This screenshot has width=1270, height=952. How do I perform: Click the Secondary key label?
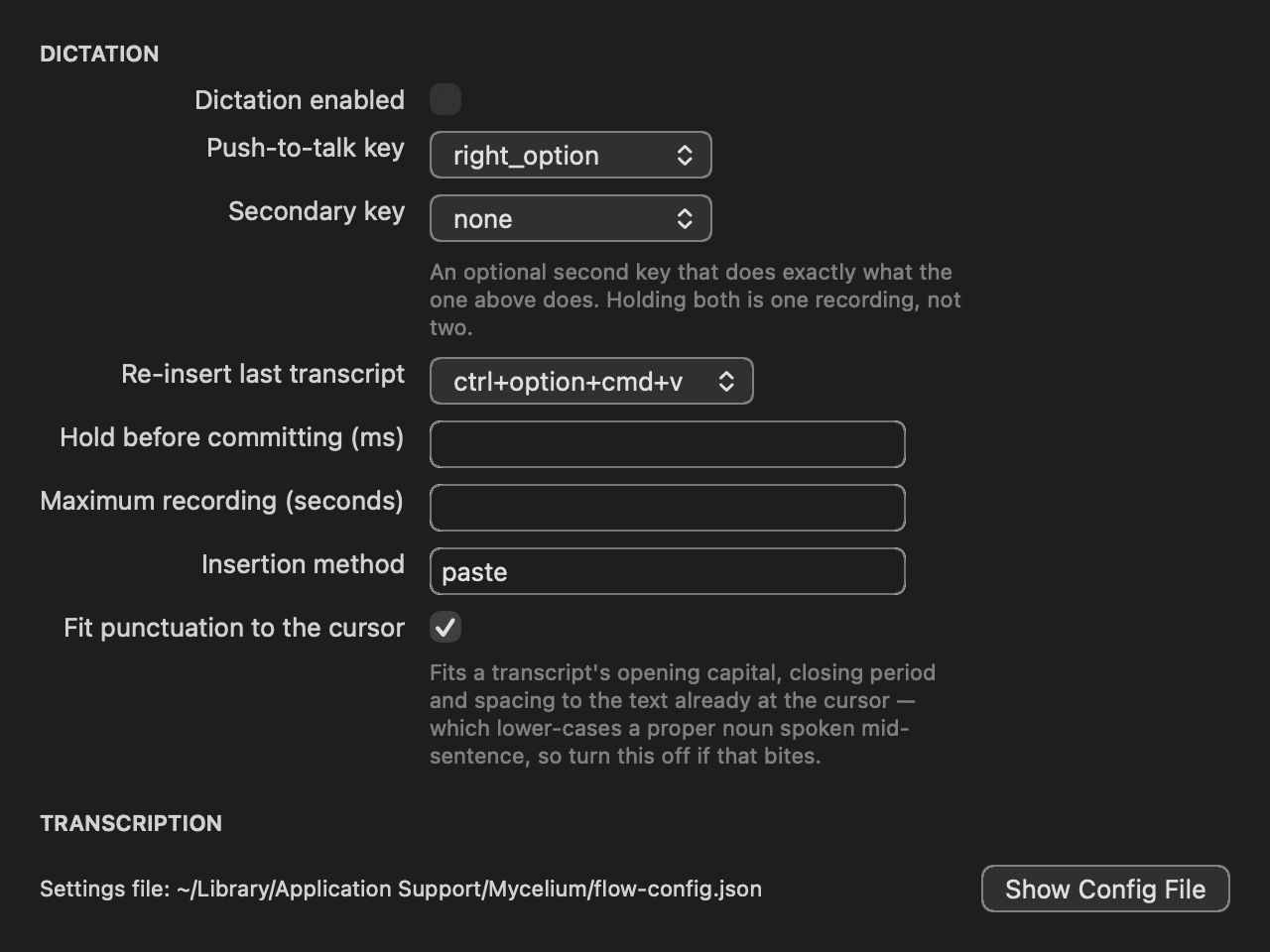[317, 211]
